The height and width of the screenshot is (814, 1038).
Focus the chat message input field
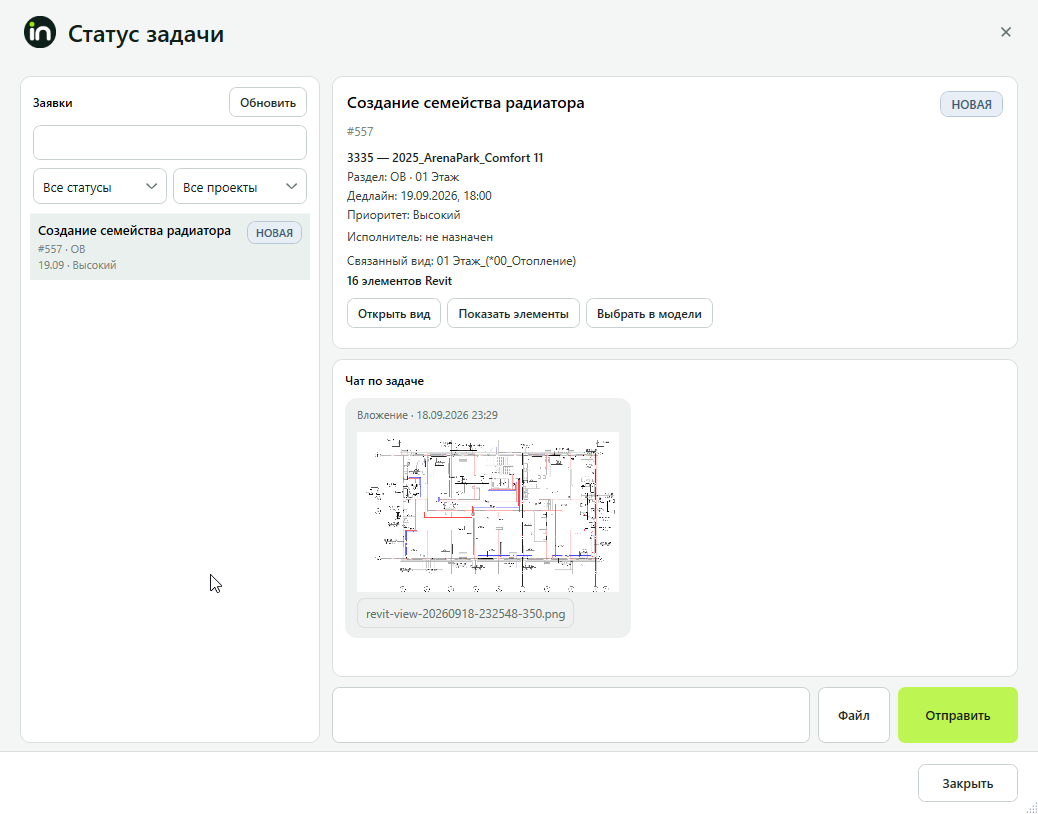coord(571,715)
